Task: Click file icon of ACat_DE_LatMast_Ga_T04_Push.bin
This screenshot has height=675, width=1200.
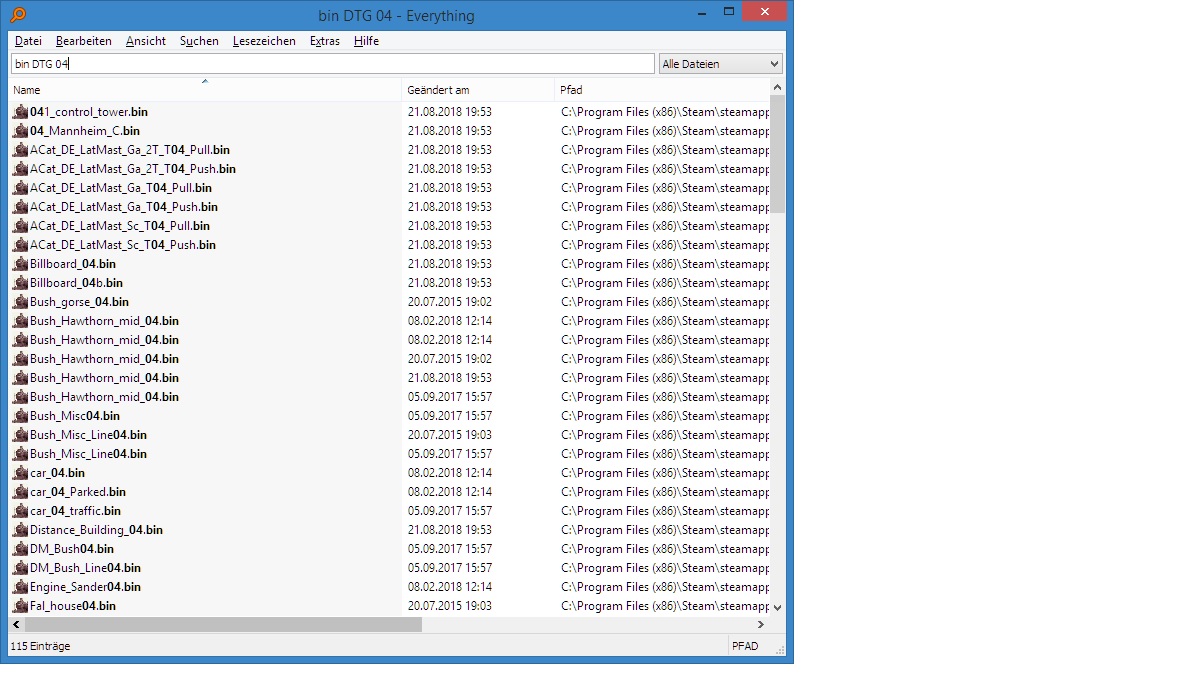Action: tap(20, 207)
